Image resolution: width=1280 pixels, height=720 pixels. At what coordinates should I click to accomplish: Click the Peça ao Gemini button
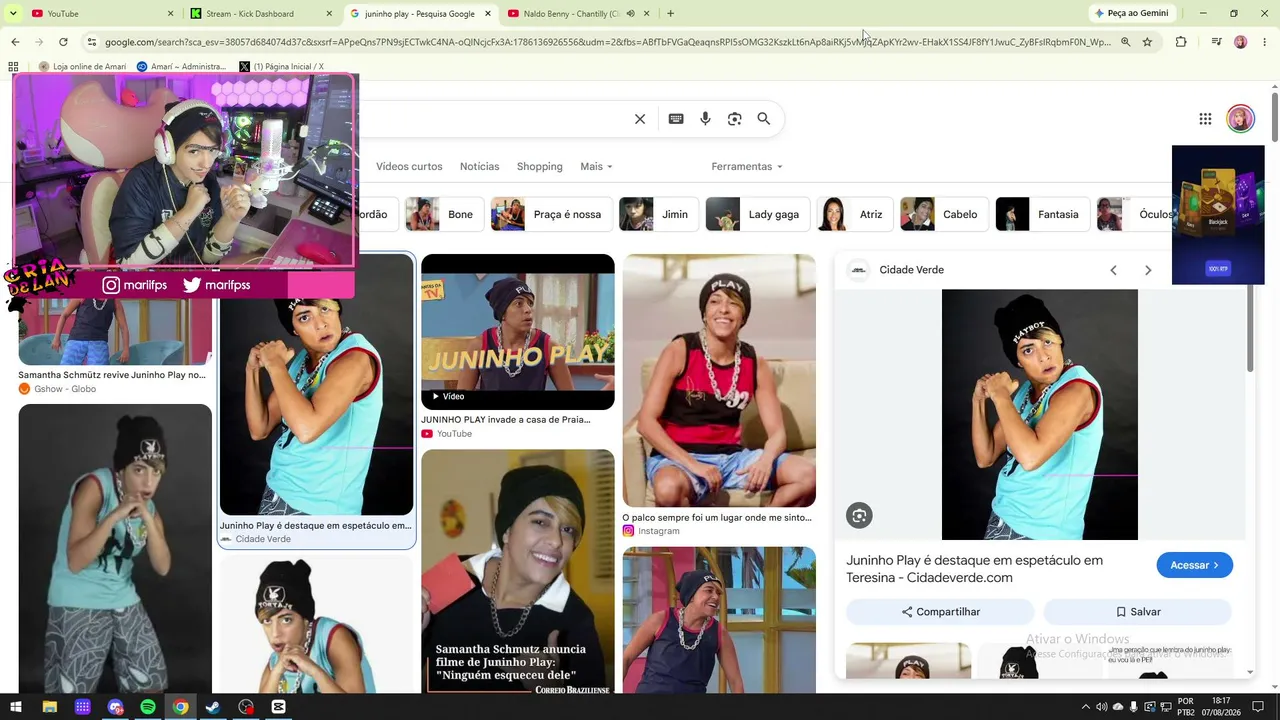[x=1131, y=13]
